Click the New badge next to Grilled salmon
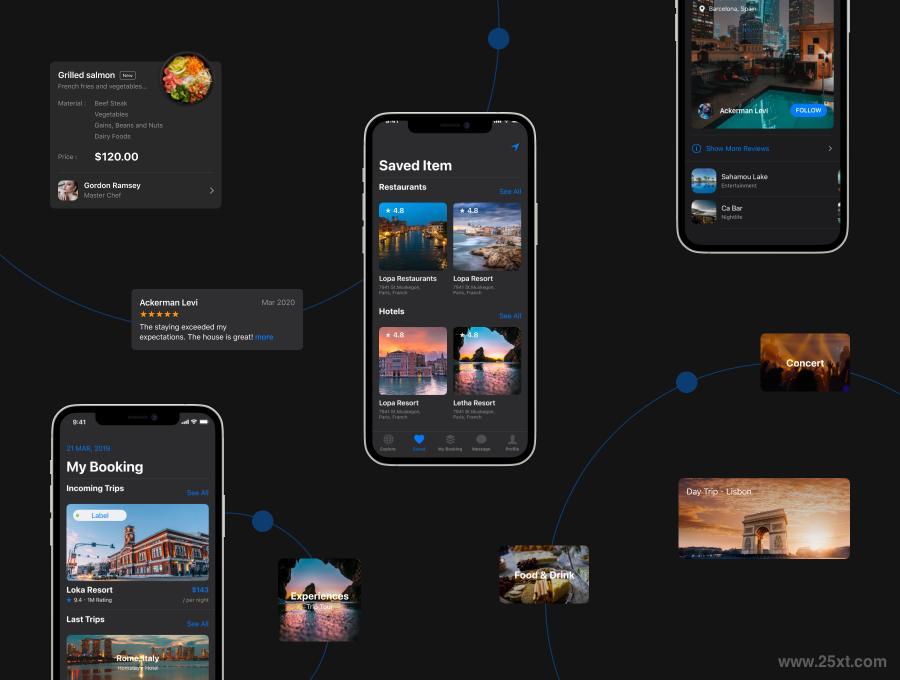 [x=127, y=75]
